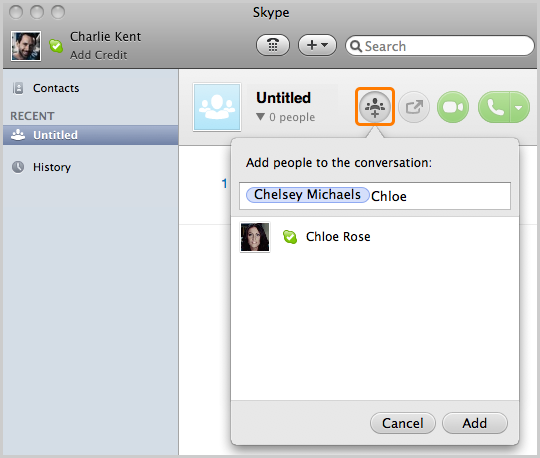Click the Untitled conversation title

click(x=283, y=98)
